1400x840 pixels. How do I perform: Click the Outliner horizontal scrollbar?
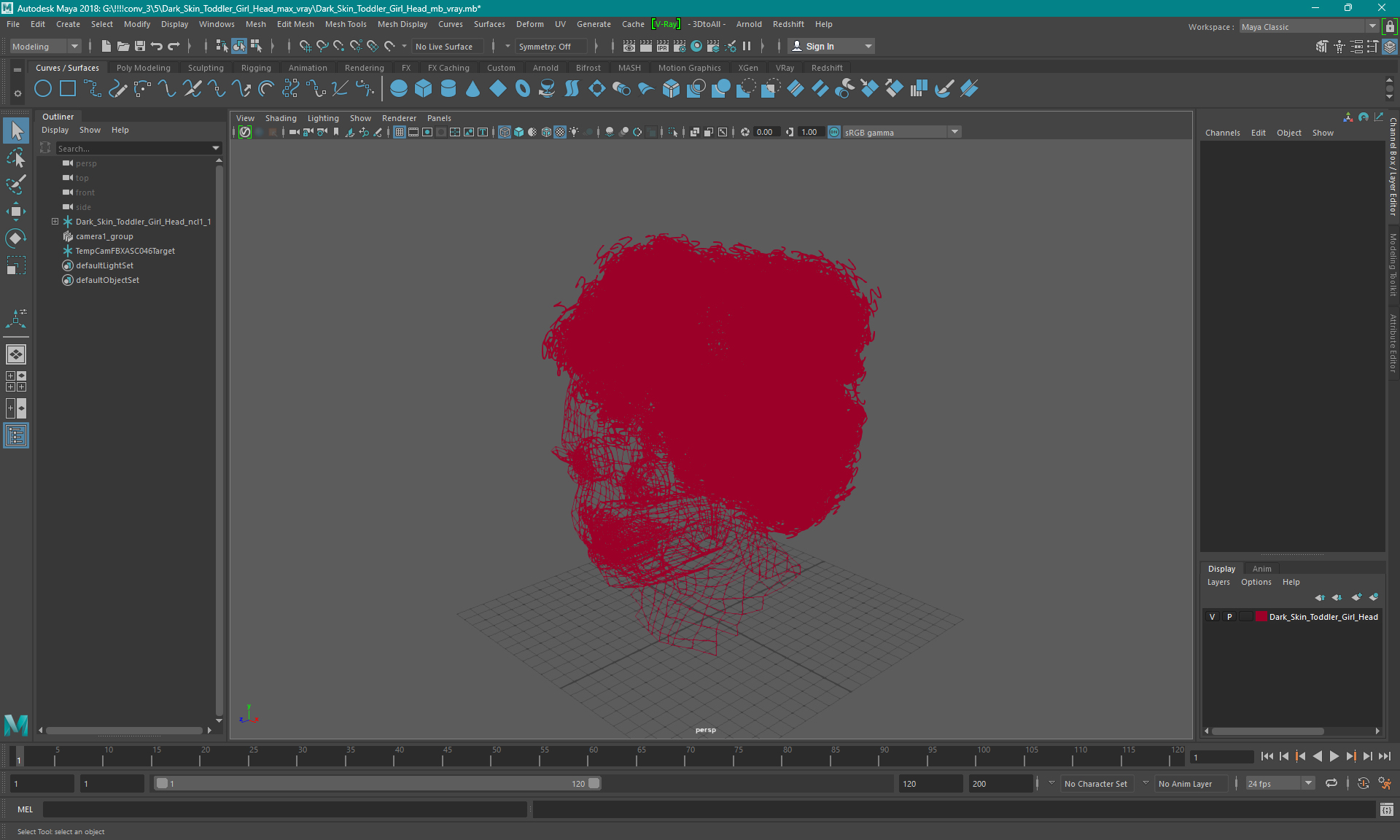pyautogui.click(x=124, y=730)
